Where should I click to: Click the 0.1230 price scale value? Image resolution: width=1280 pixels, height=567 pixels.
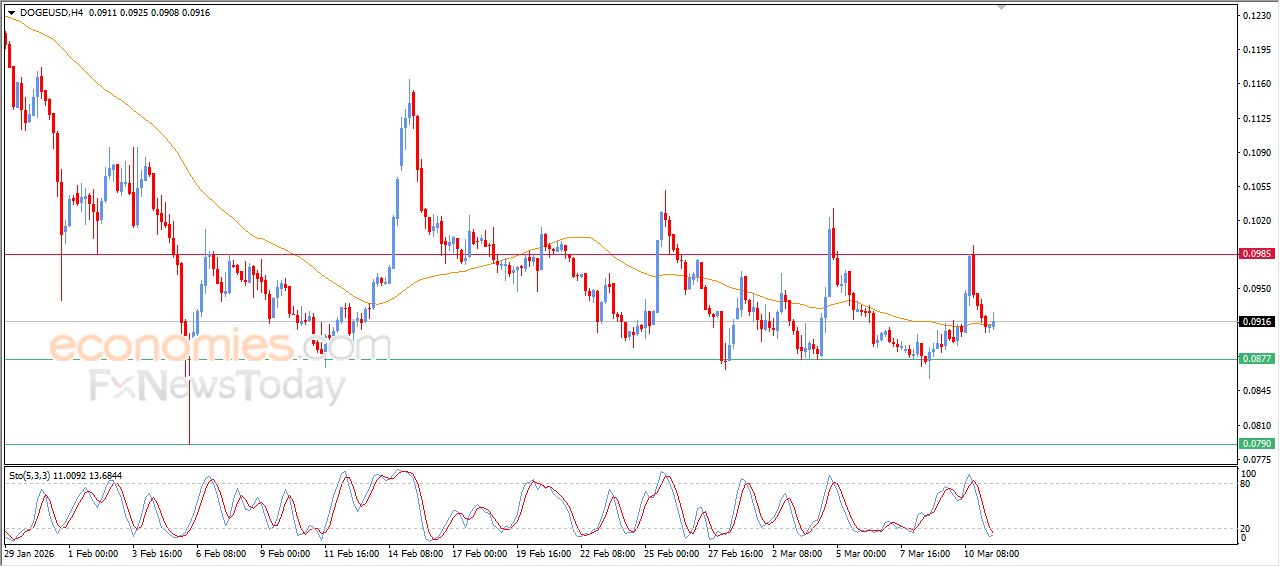tap(1255, 16)
